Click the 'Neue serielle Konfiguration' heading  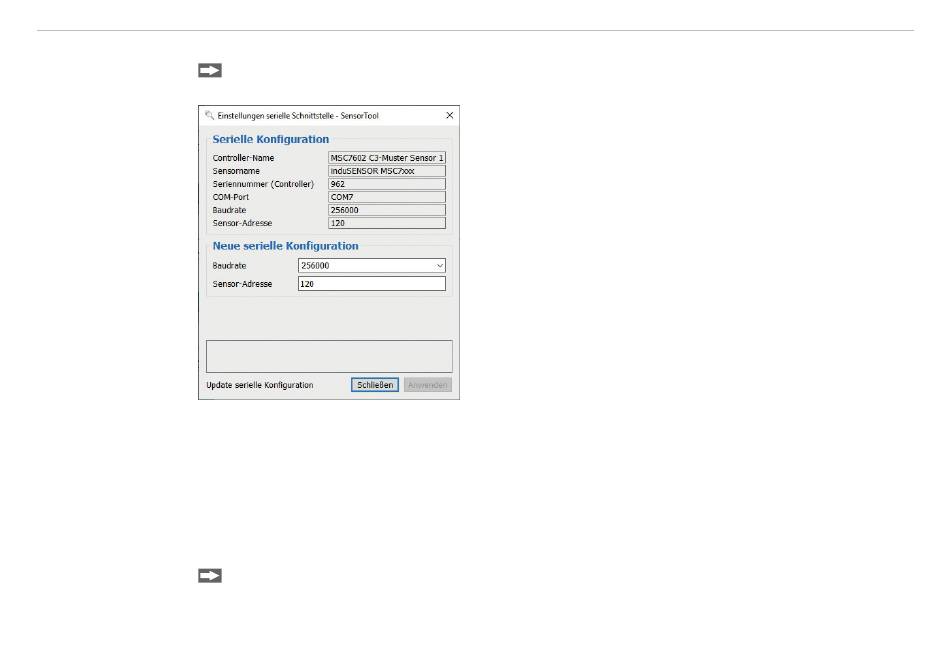(285, 246)
